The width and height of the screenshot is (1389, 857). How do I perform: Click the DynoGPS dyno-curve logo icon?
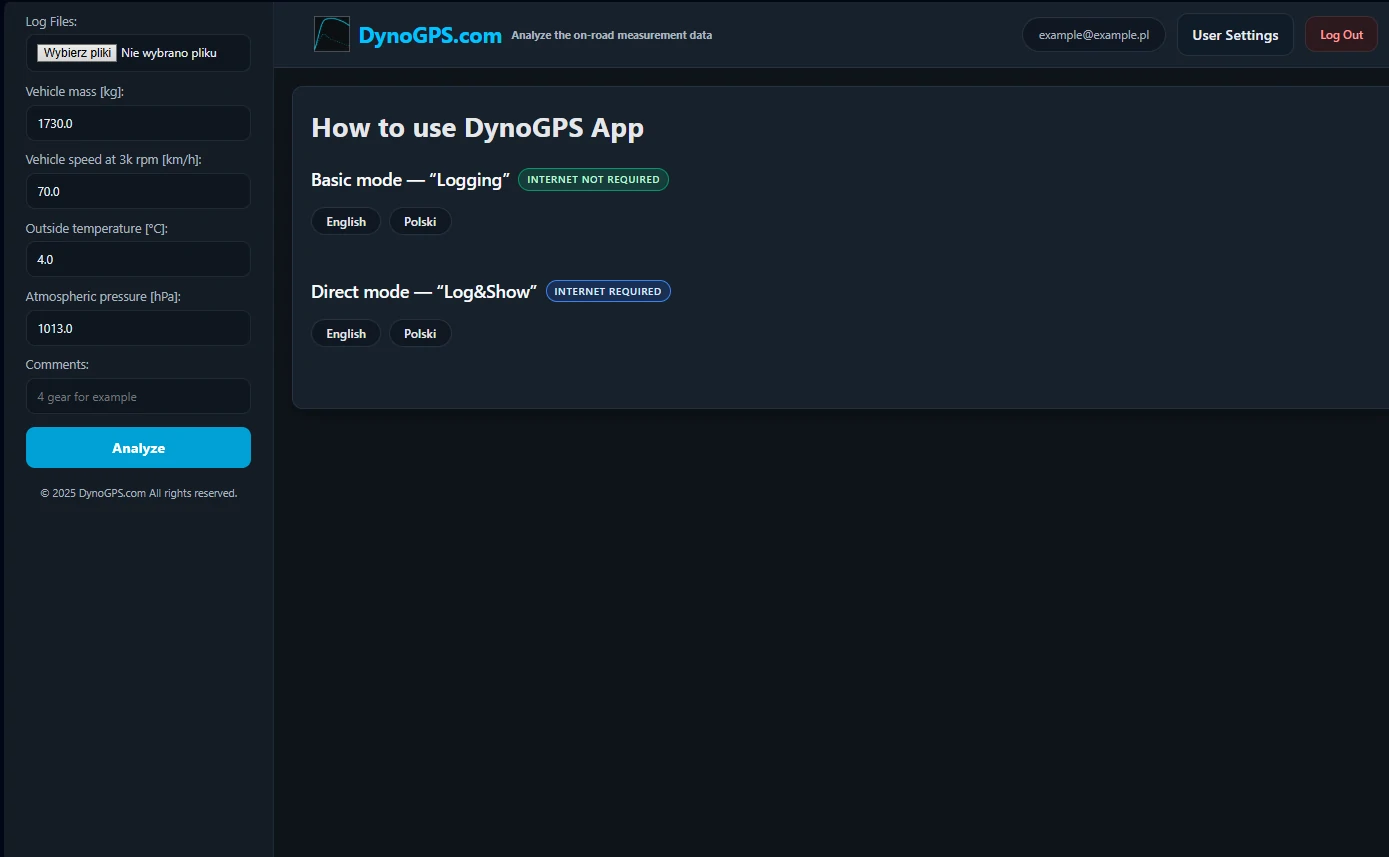point(331,34)
